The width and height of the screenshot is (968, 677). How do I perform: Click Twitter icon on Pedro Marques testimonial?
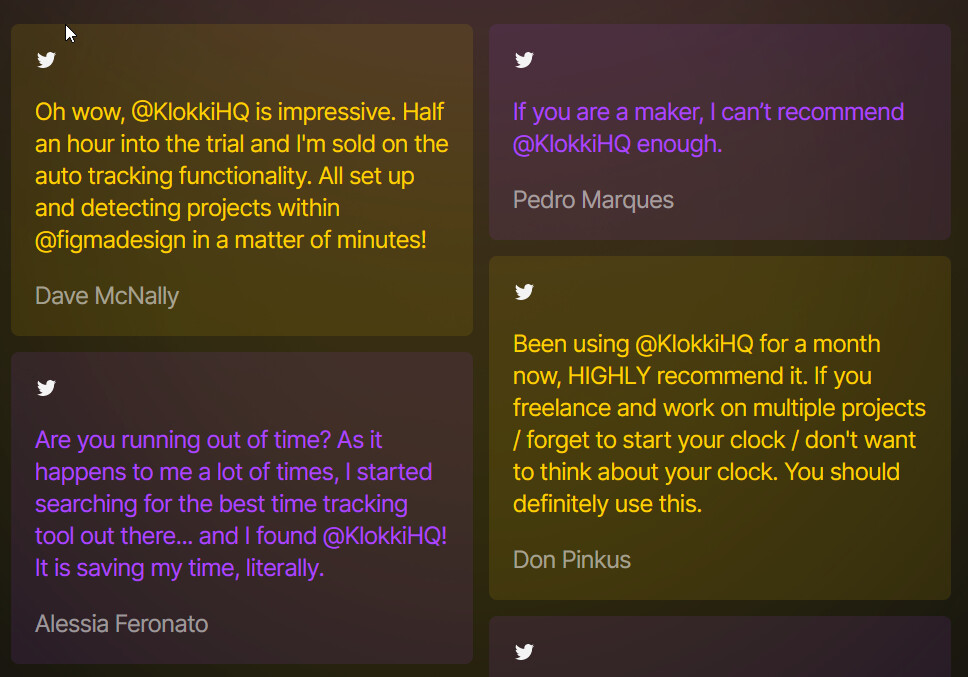coord(524,60)
